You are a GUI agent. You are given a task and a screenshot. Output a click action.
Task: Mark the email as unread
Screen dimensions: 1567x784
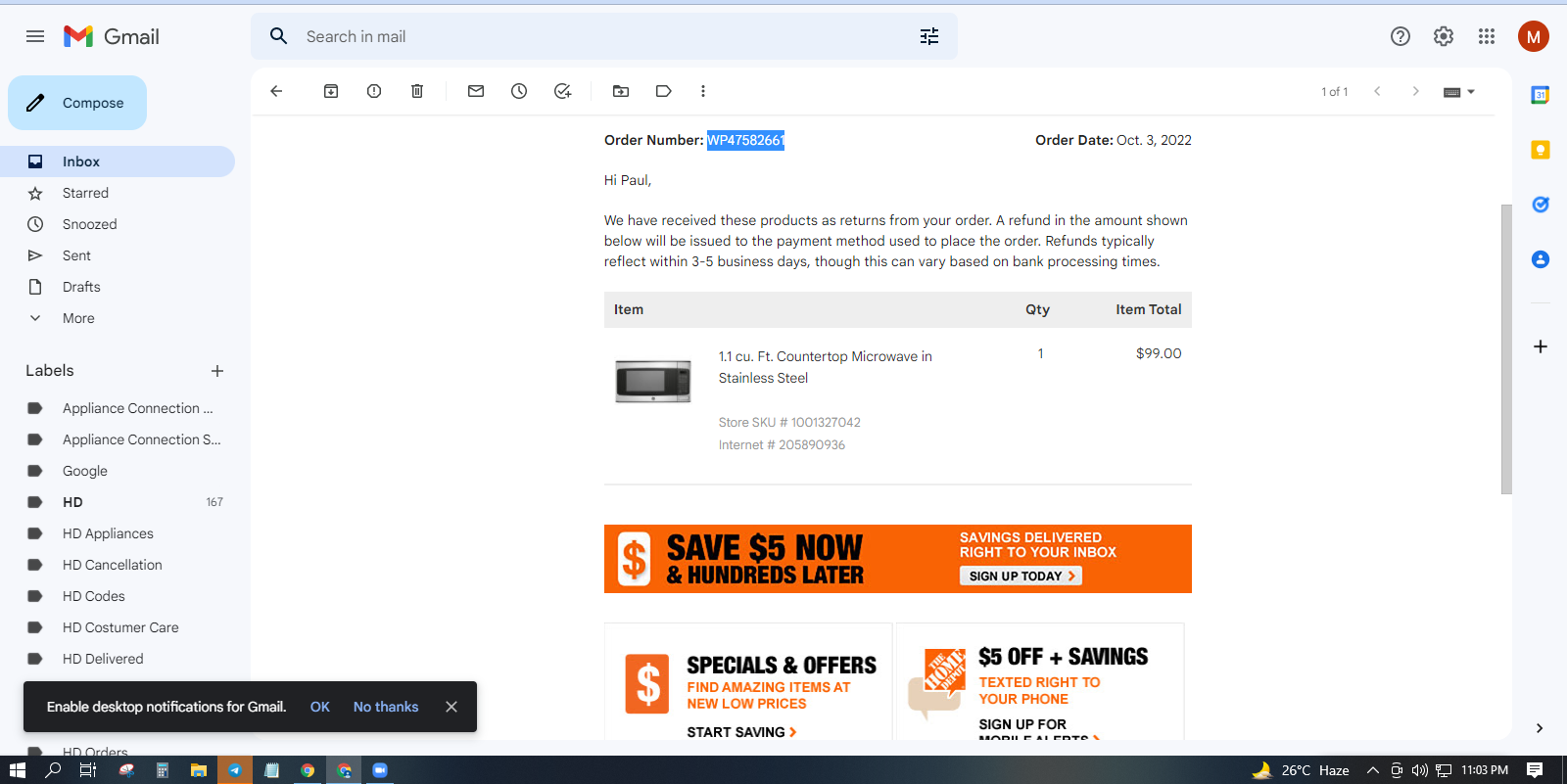pyautogui.click(x=476, y=91)
